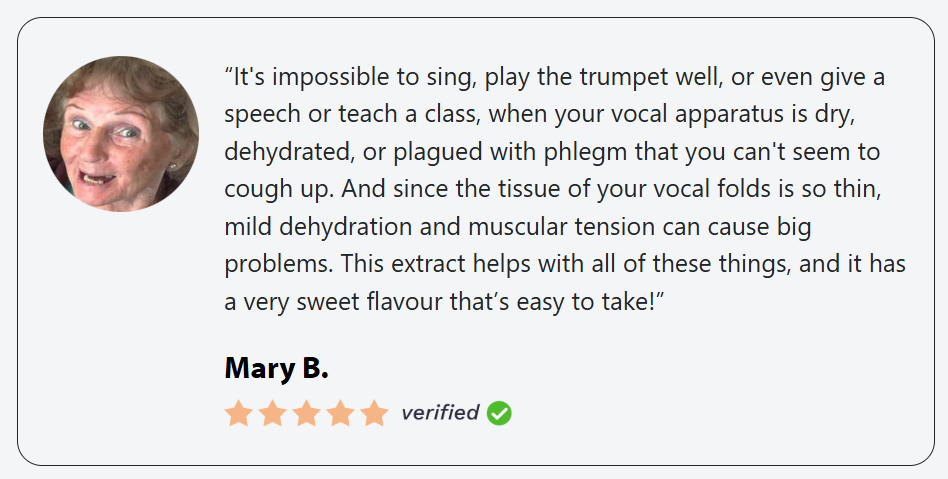Click the green verified checkmark icon

pyautogui.click(x=499, y=413)
